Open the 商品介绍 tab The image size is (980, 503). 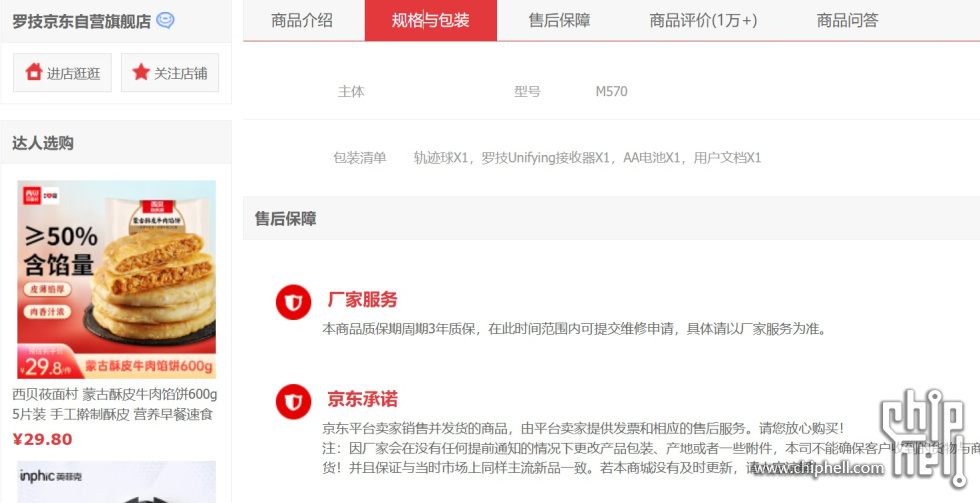pyautogui.click(x=302, y=21)
